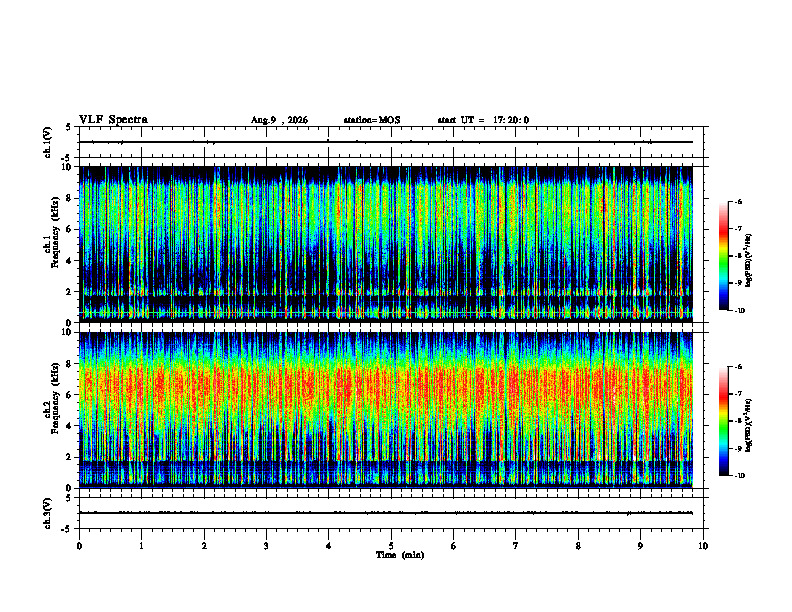
Task: Click time axis tick label "3"
Action: 266,546
